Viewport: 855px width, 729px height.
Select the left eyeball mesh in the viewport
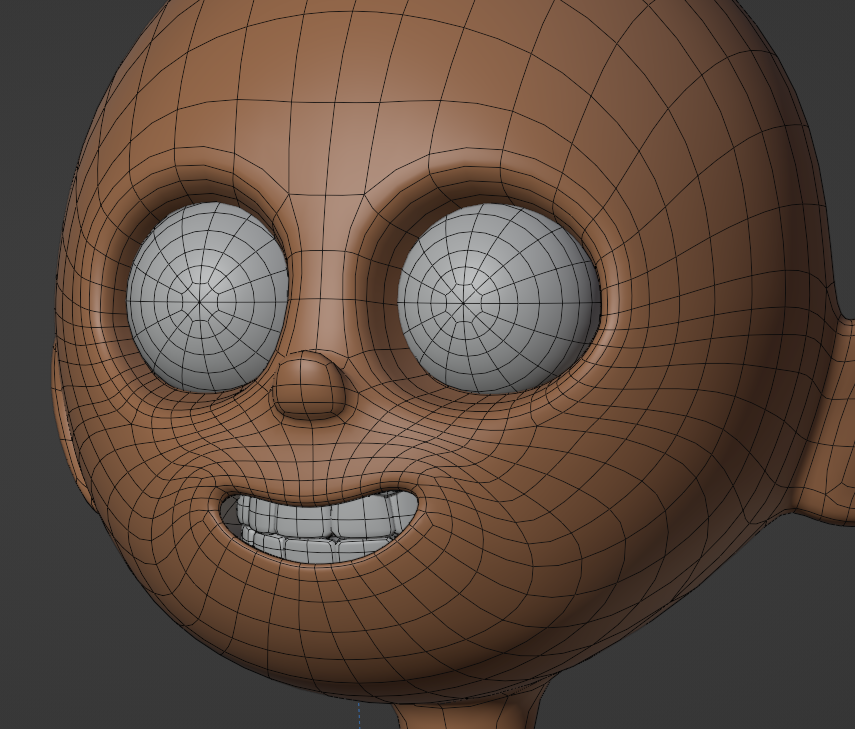coord(208,298)
